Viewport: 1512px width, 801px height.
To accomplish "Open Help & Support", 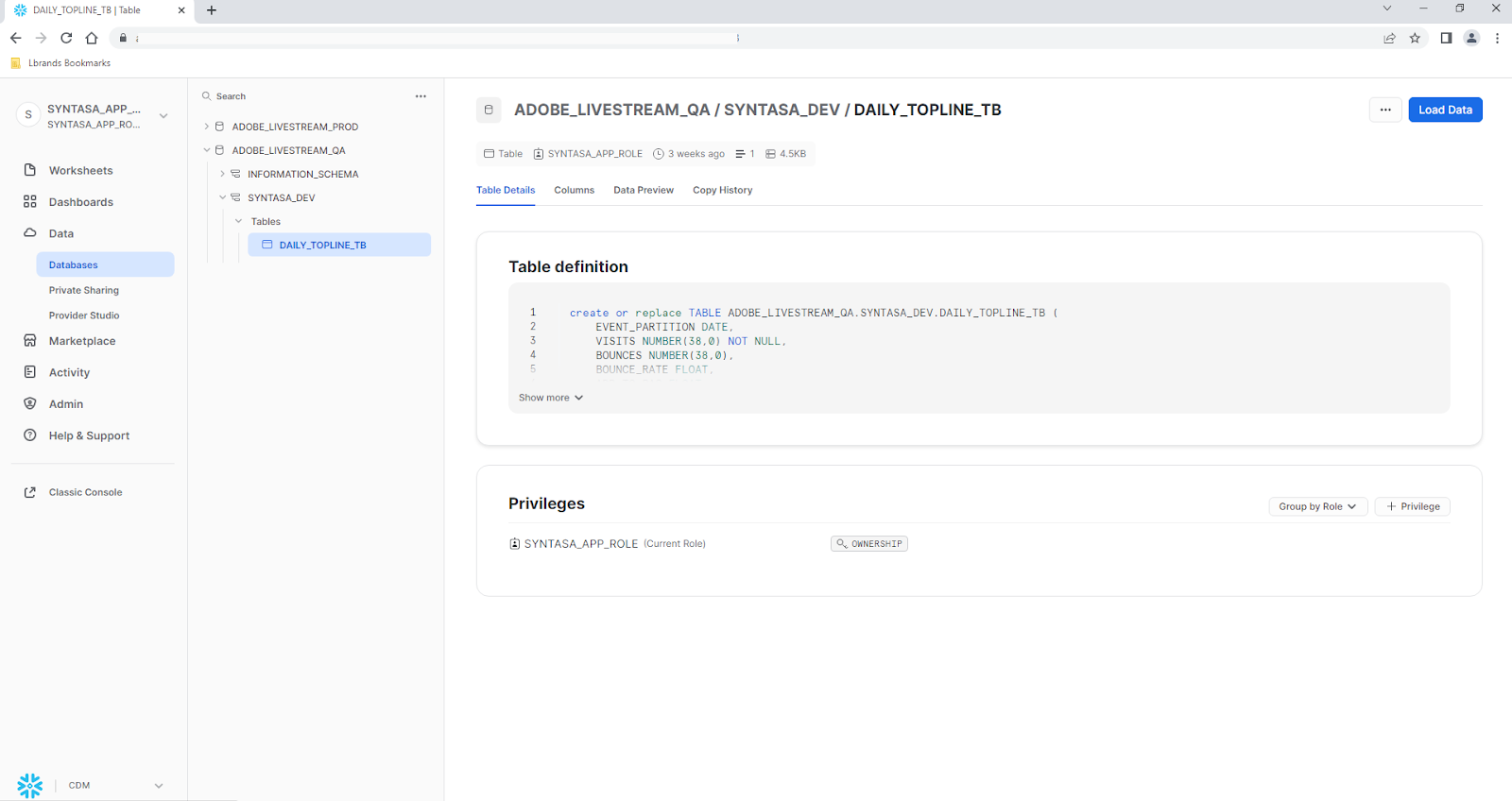I will pos(89,436).
